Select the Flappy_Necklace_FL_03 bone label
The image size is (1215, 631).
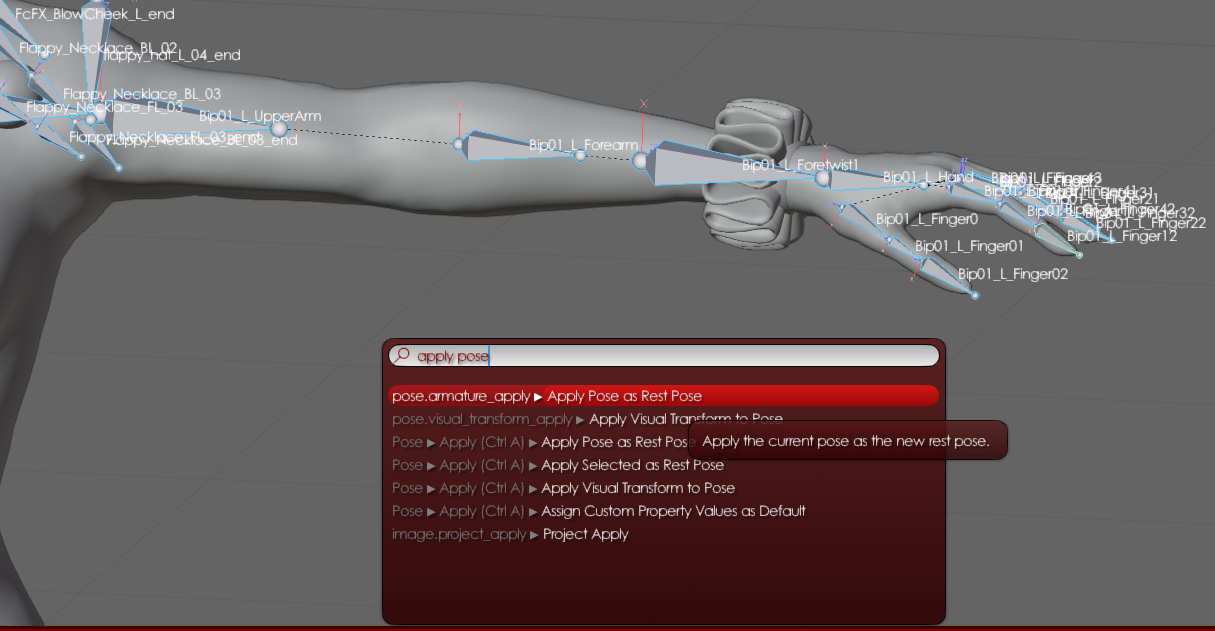pyautogui.click(x=105, y=106)
